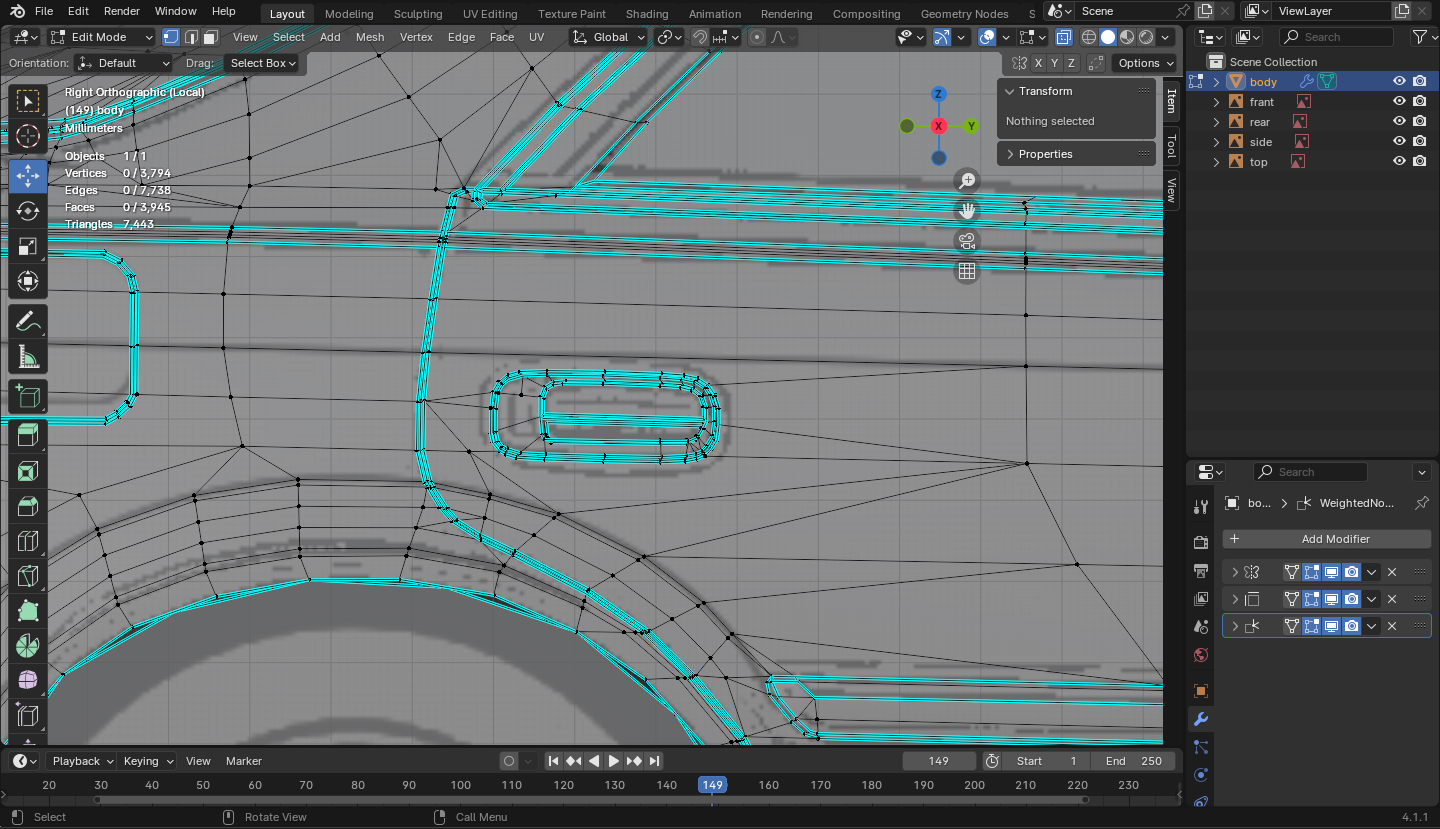Expand the Weighted Normal modifier panel
1440x829 pixels.
(x=1235, y=626)
